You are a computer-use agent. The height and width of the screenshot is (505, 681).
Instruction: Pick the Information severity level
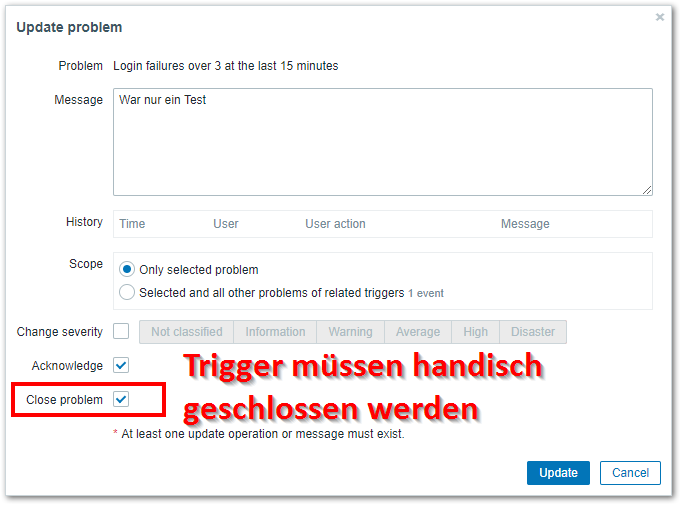point(275,332)
